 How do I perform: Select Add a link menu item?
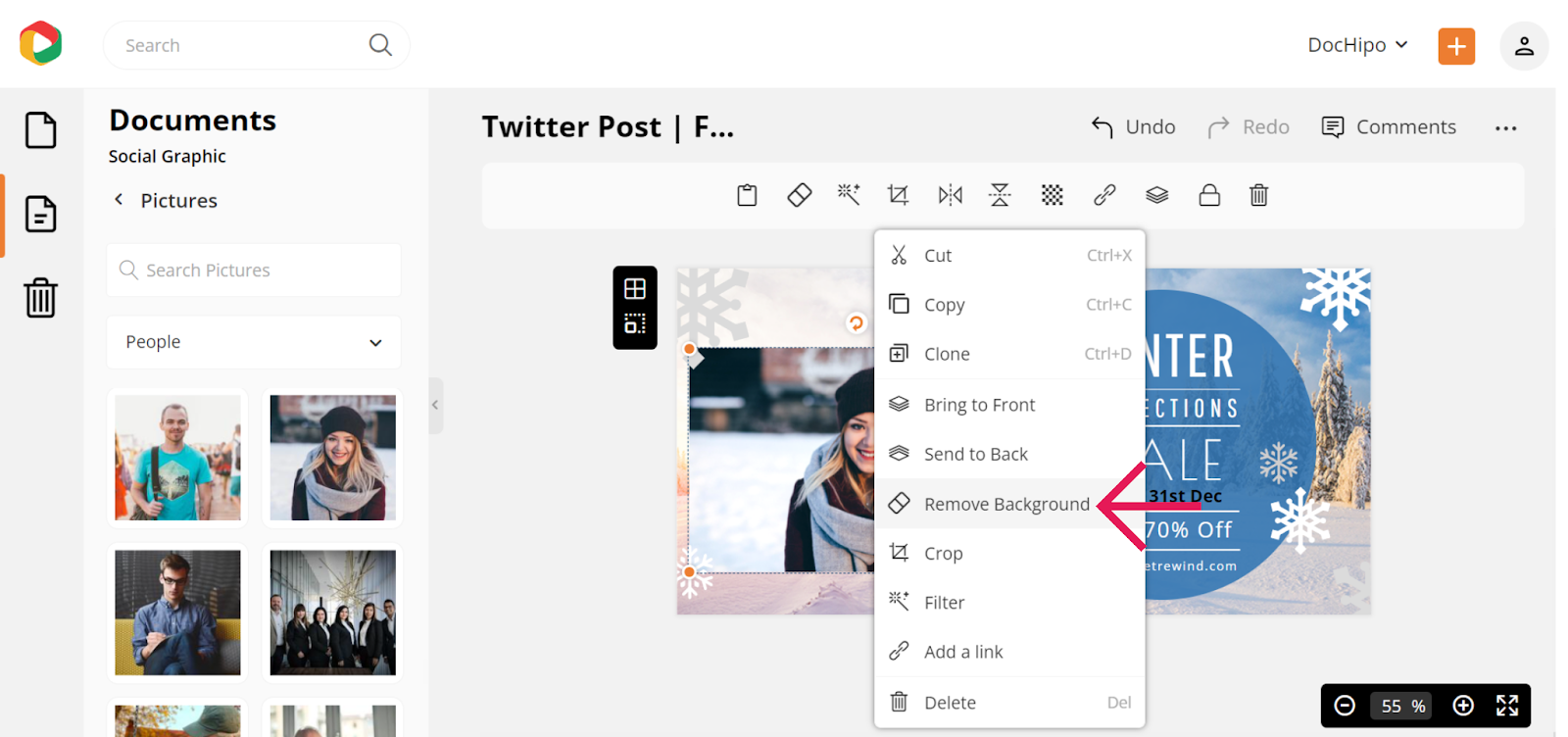[1009, 652]
